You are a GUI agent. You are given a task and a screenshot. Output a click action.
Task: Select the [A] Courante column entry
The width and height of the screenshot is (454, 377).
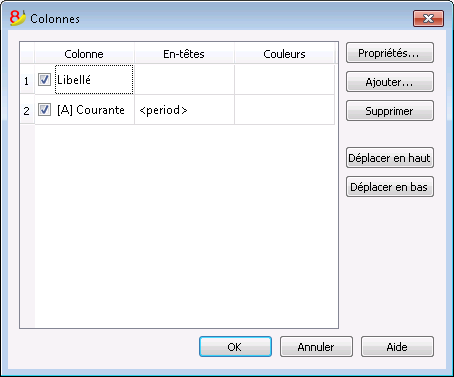pyautogui.click(x=91, y=110)
